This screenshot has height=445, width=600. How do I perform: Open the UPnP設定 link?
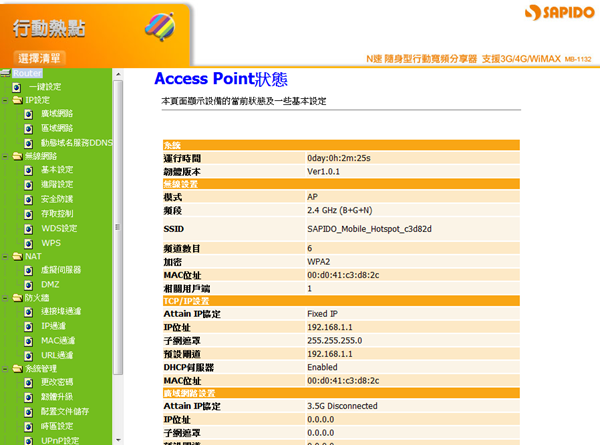tap(60, 440)
